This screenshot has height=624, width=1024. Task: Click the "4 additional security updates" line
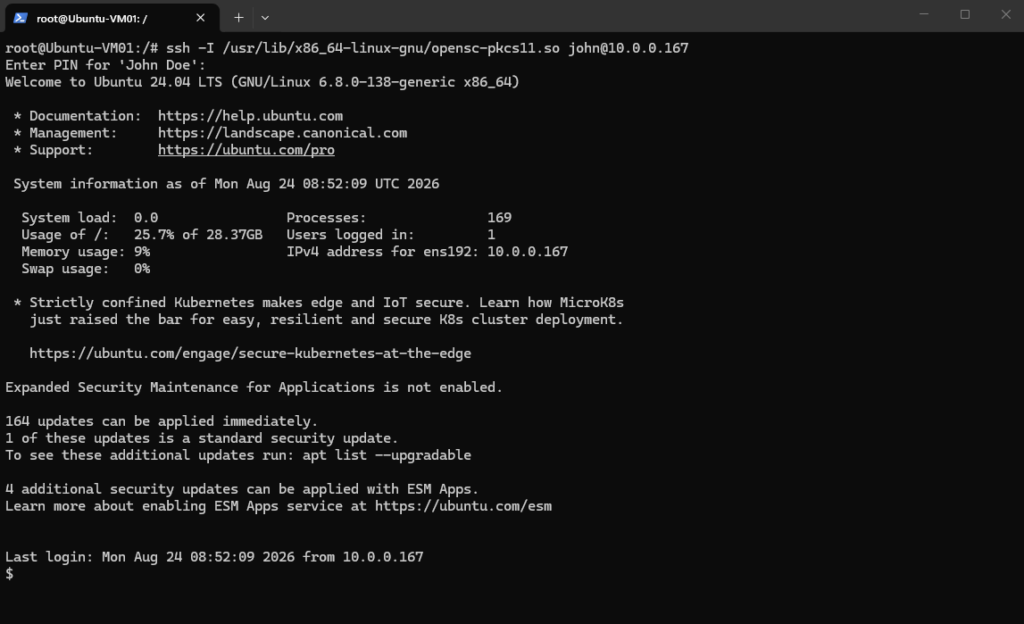click(x=242, y=489)
